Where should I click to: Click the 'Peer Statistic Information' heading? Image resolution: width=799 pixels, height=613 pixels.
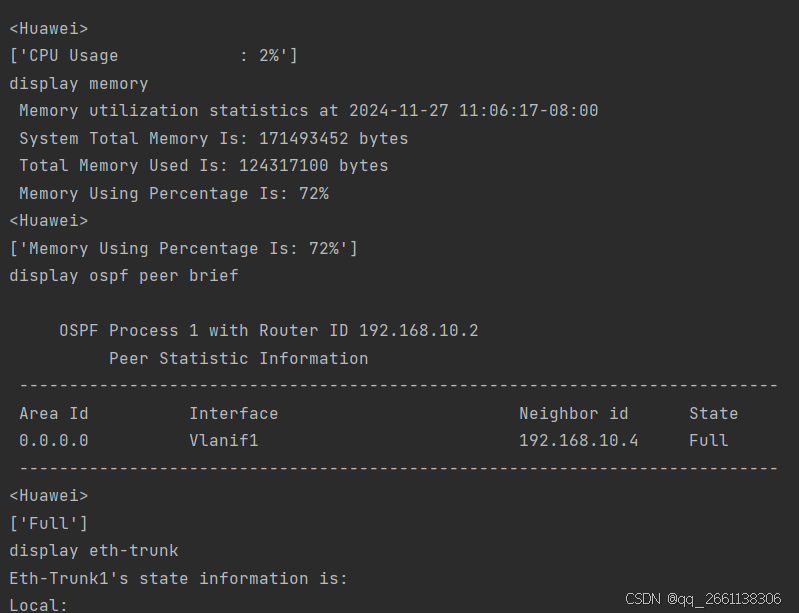pyautogui.click(x=238, y=358)
